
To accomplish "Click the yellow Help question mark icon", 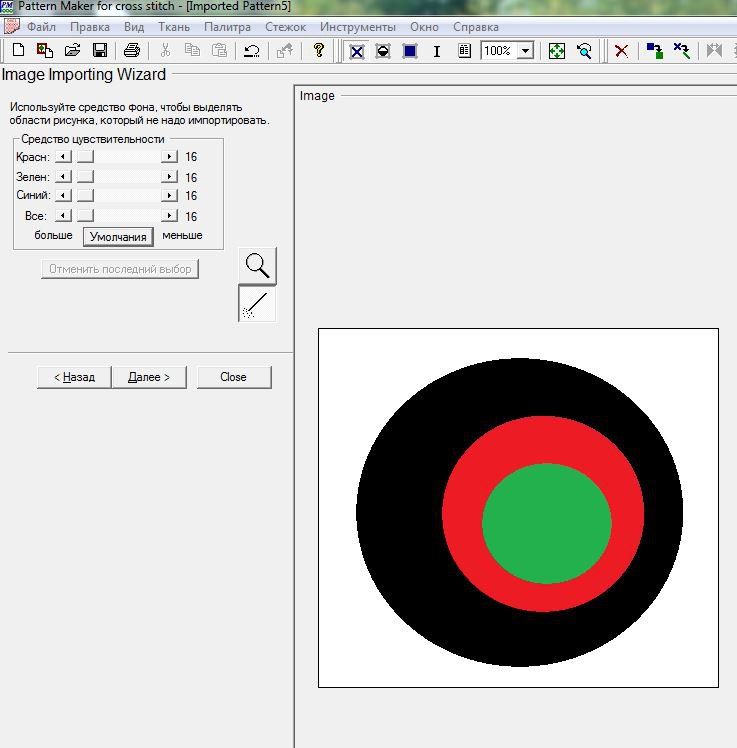I will pyautogui.click(x=319, y=50).
